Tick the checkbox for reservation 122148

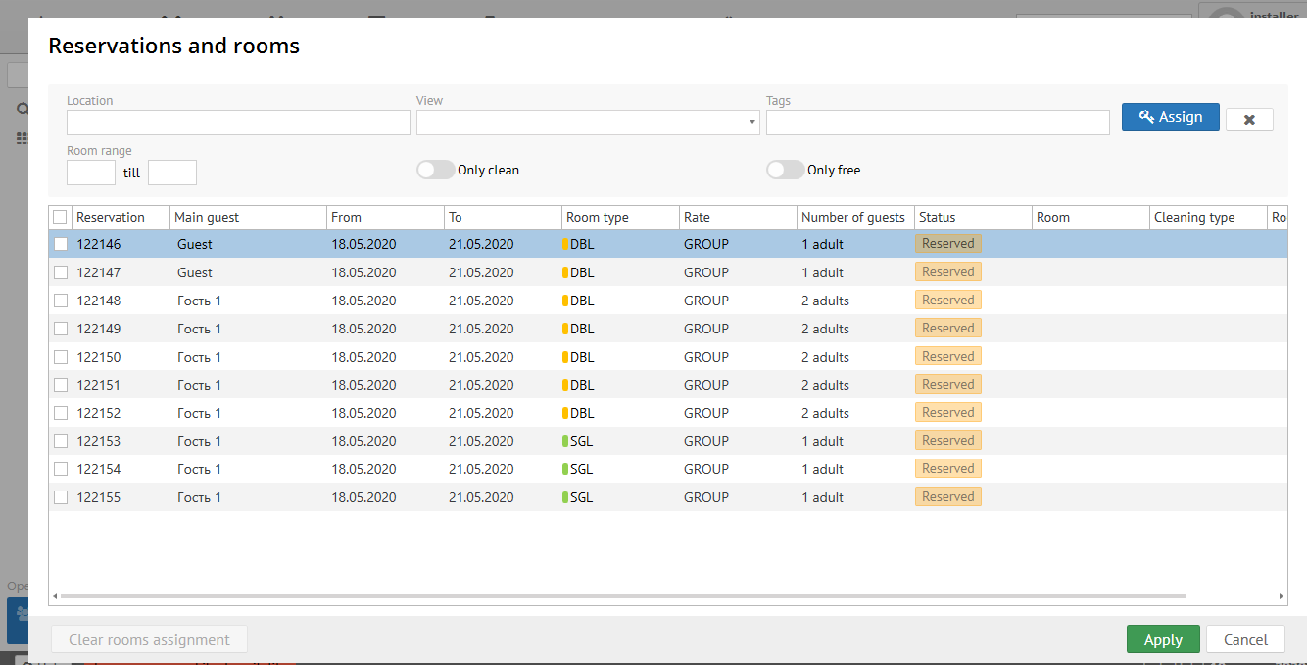click(61, 300)
